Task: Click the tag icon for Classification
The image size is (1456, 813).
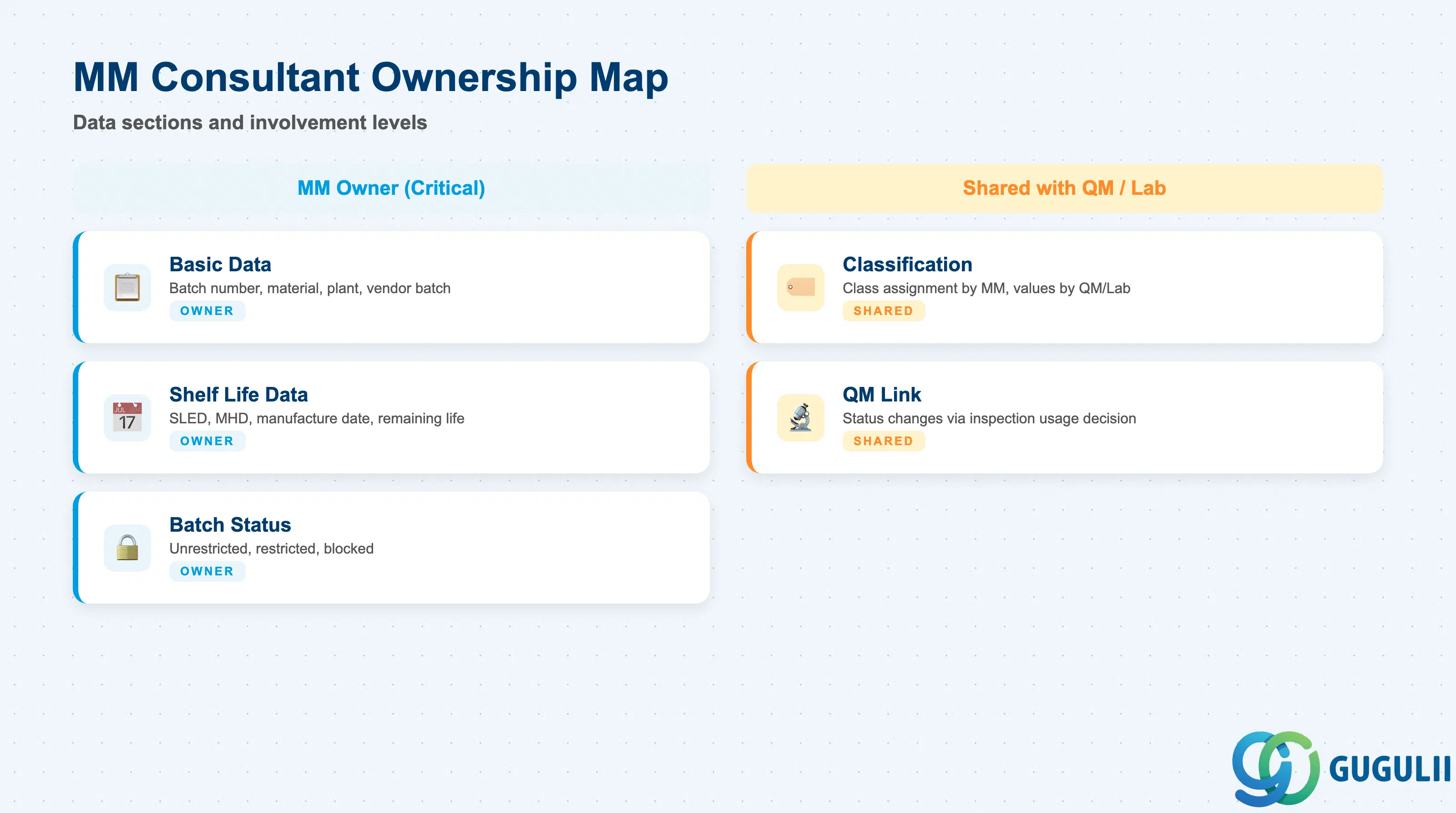Action: [800, 287]
